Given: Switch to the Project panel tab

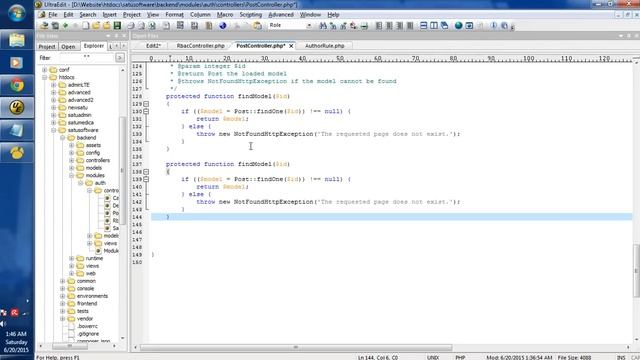Looking at the screenshot, I should (47, 47).
